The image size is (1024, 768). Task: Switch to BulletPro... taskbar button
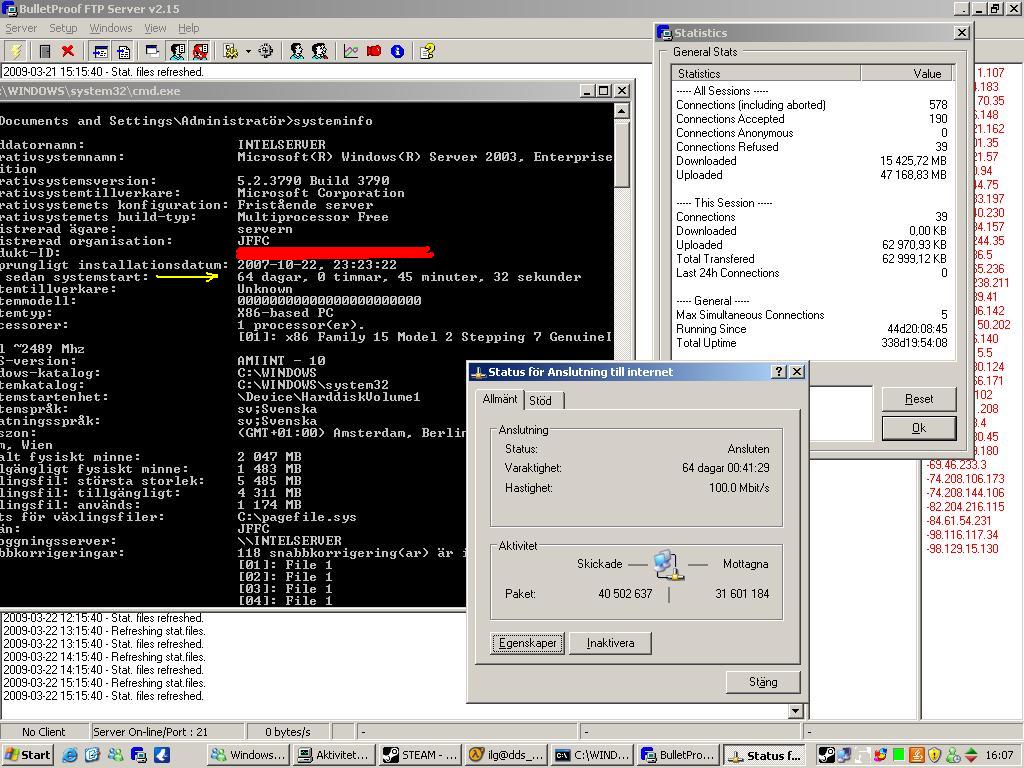(678, 755)
